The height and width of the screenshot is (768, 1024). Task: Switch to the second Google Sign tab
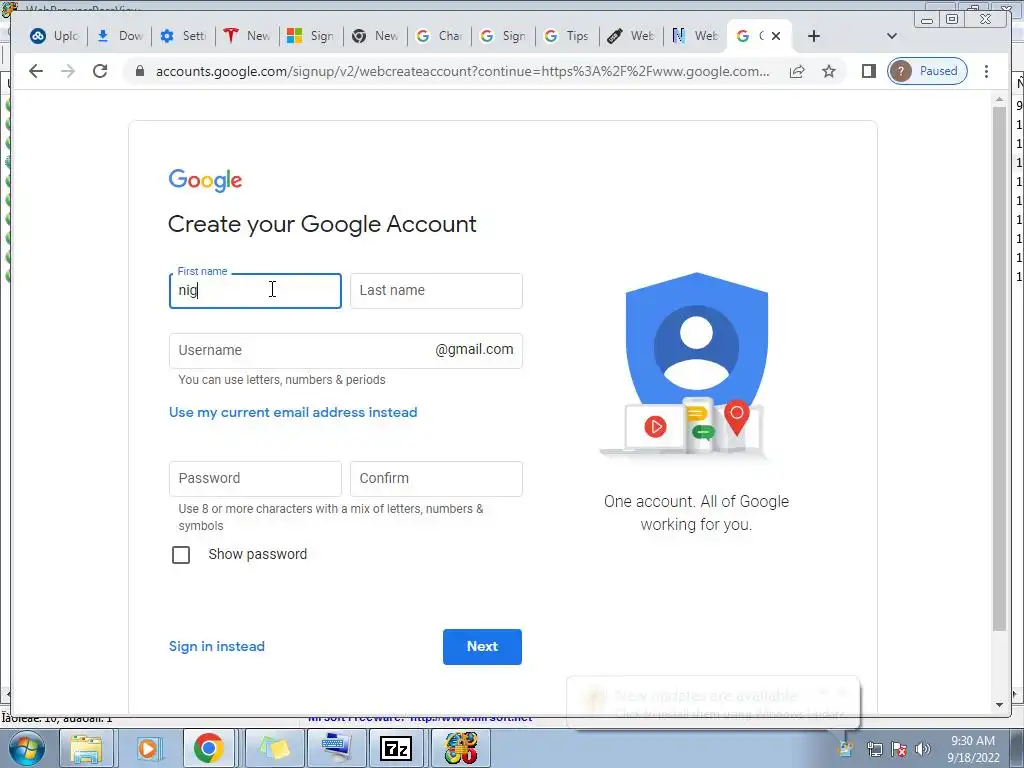coord(503,36)
